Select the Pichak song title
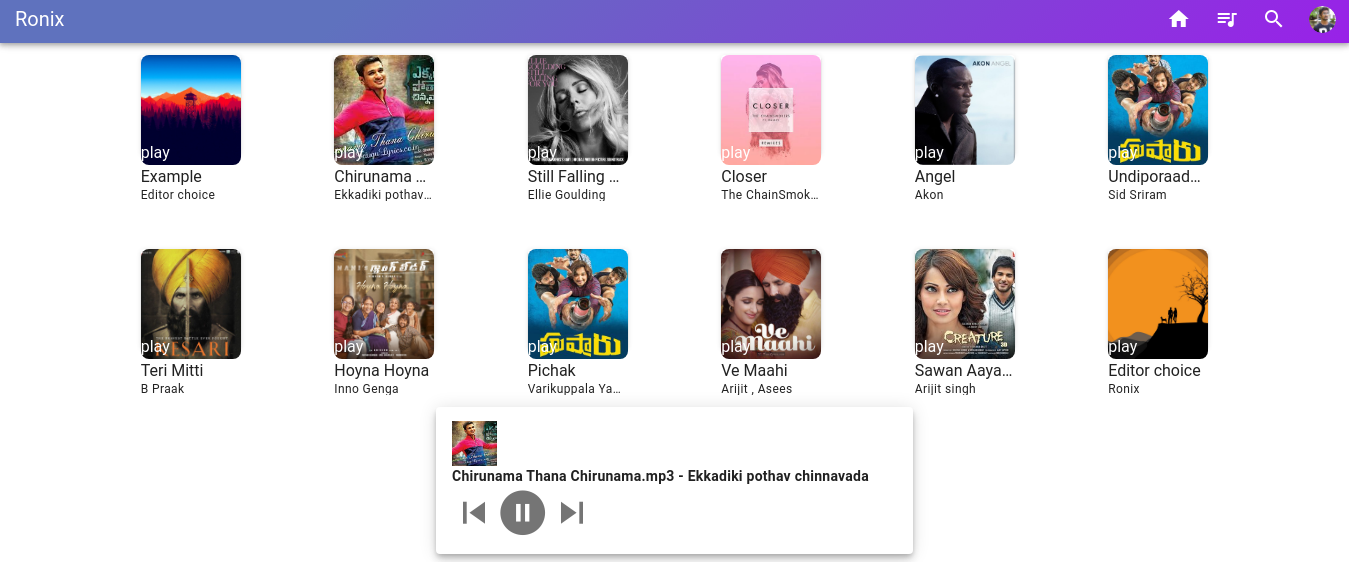 pos(551,371)
